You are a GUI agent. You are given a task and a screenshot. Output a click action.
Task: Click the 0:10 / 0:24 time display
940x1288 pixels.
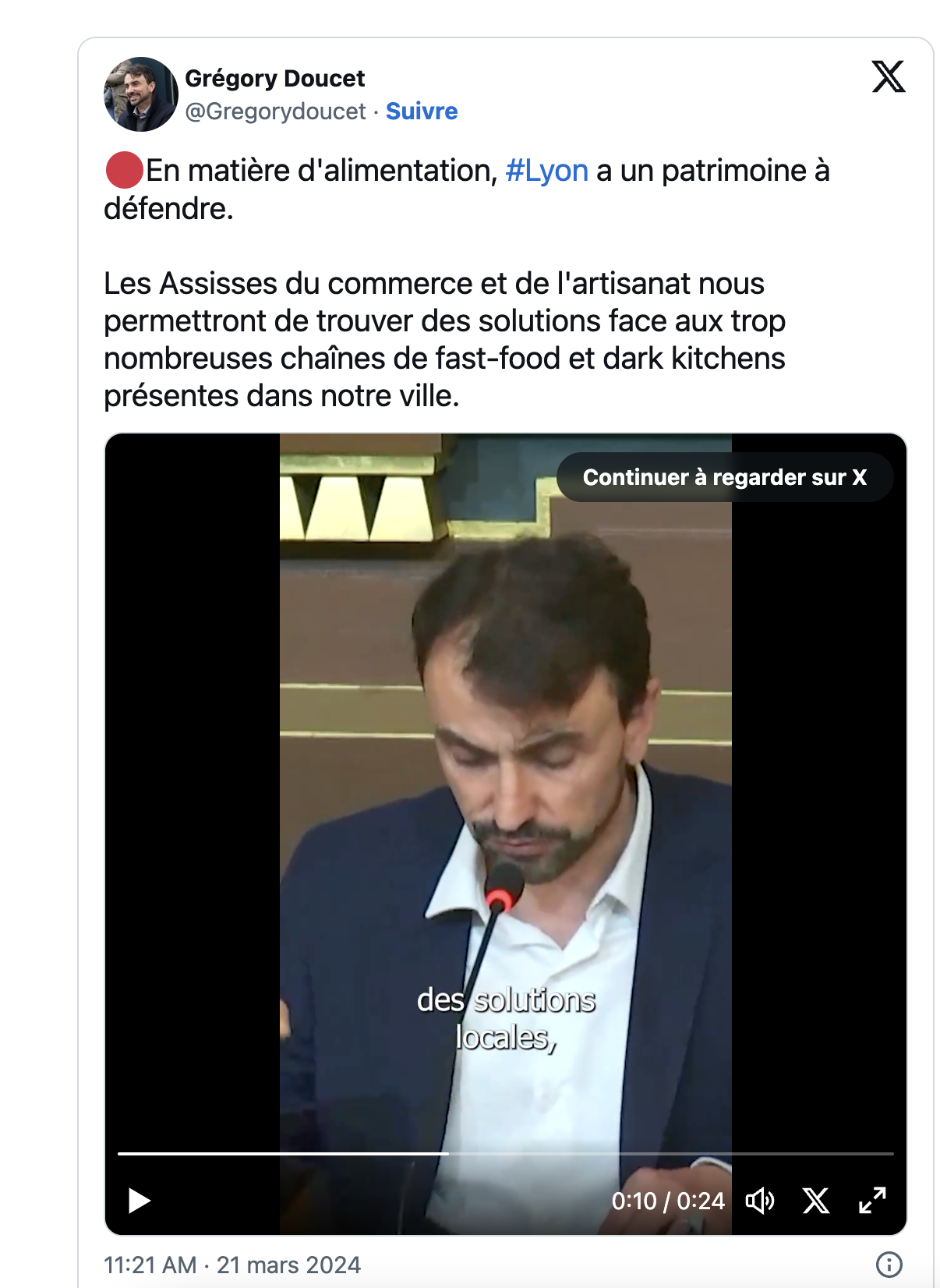point(668,1201)
